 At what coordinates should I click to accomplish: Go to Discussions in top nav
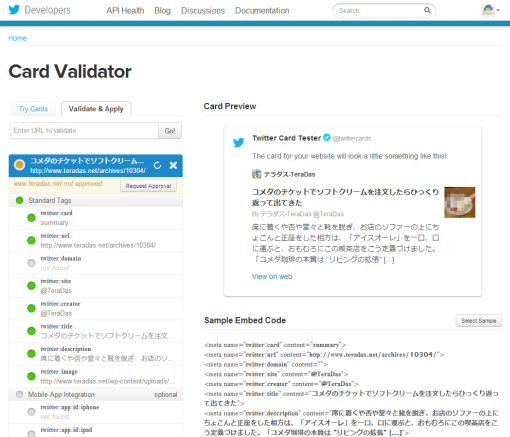tap(203, 11)
